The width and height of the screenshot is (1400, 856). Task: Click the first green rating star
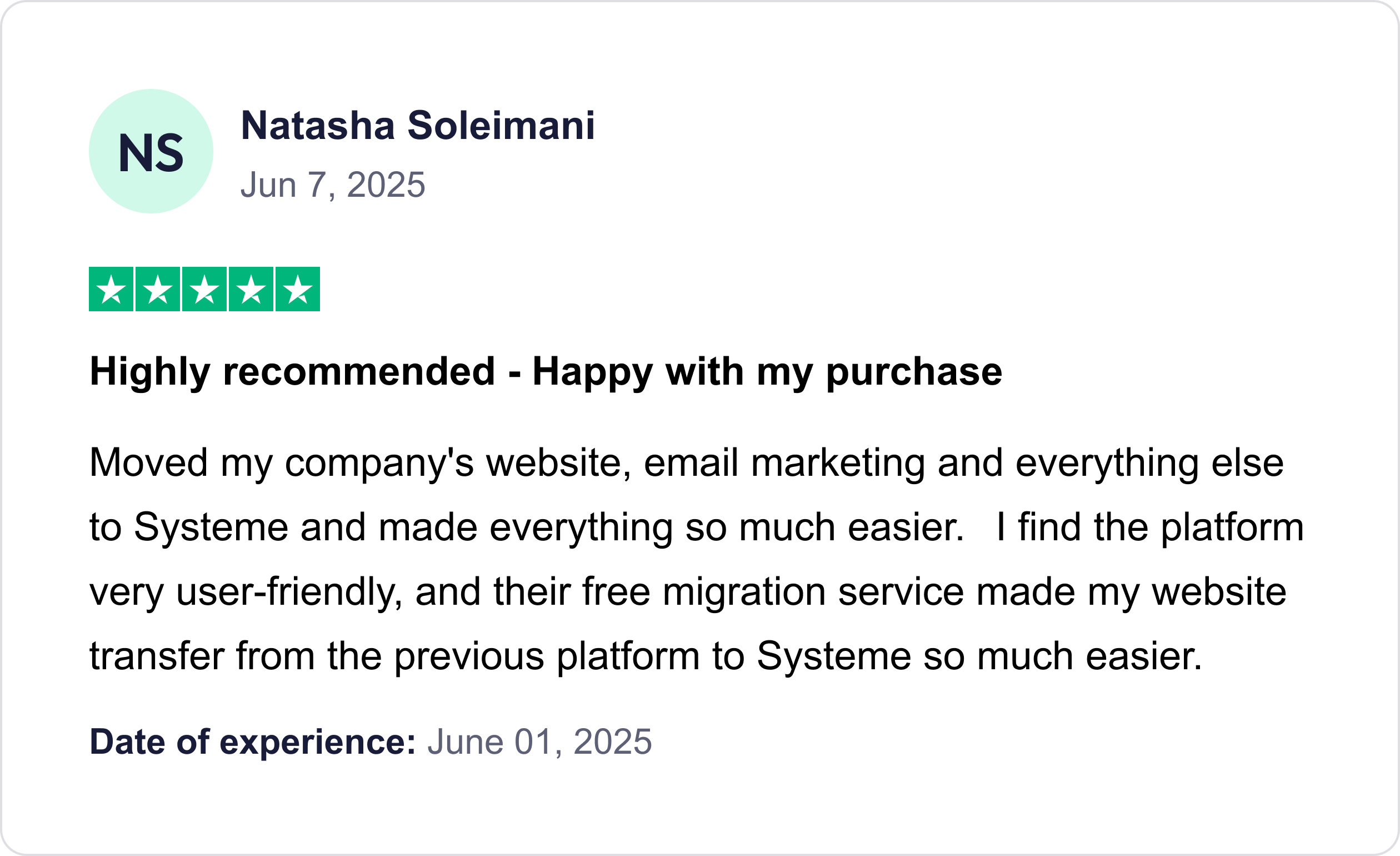(111, 289)
